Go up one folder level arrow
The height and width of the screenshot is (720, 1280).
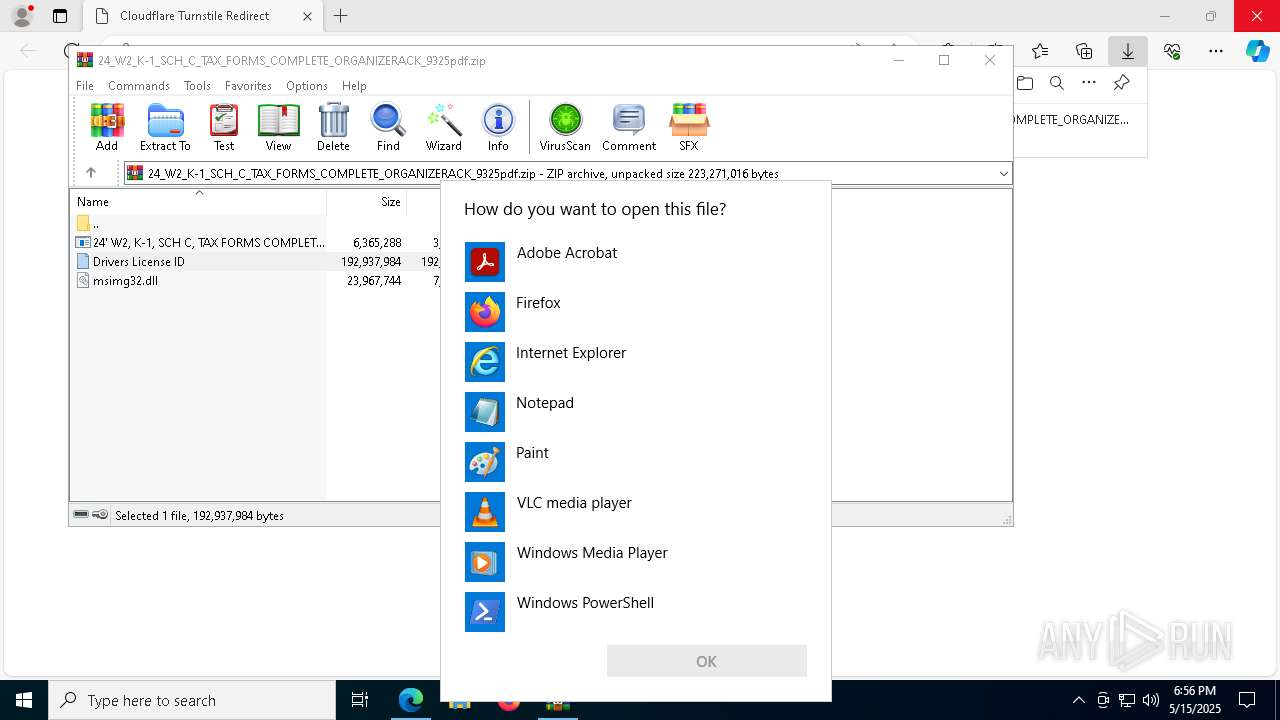[x=90, y=173]
